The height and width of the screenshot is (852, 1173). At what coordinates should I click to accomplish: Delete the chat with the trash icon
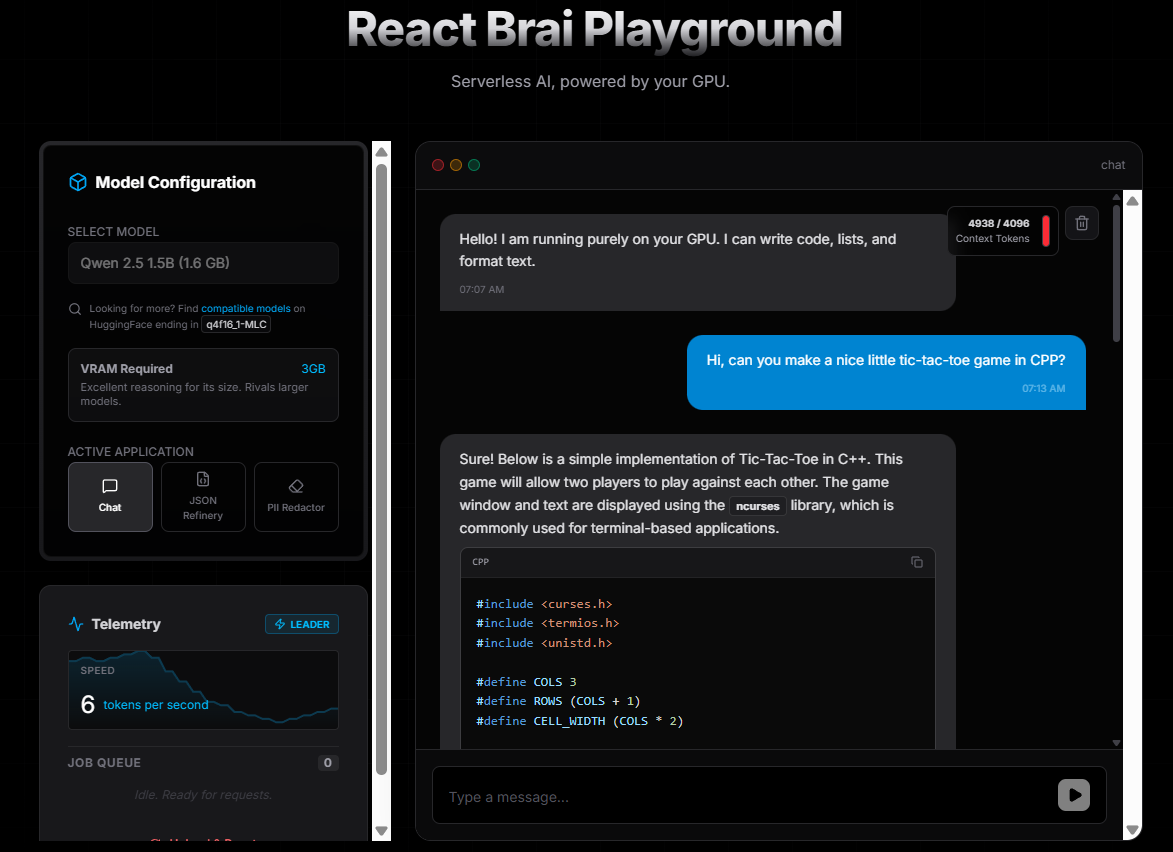[1081, 222]
